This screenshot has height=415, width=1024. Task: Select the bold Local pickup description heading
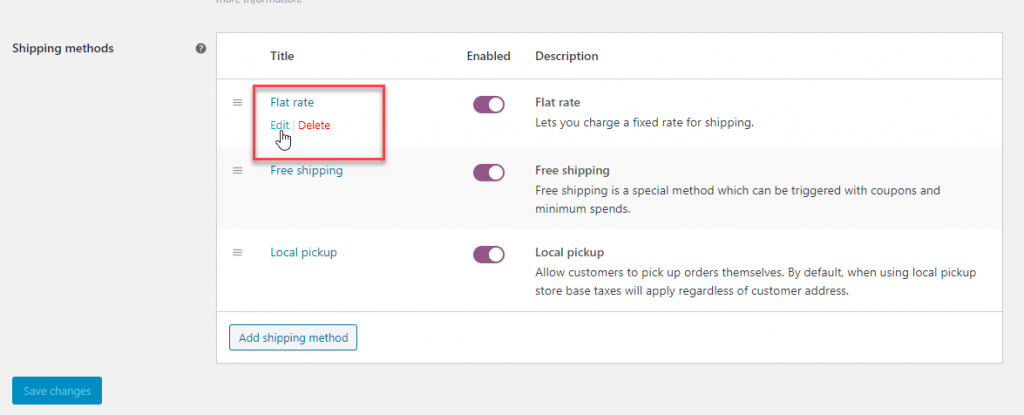click(x=569, y=252)
